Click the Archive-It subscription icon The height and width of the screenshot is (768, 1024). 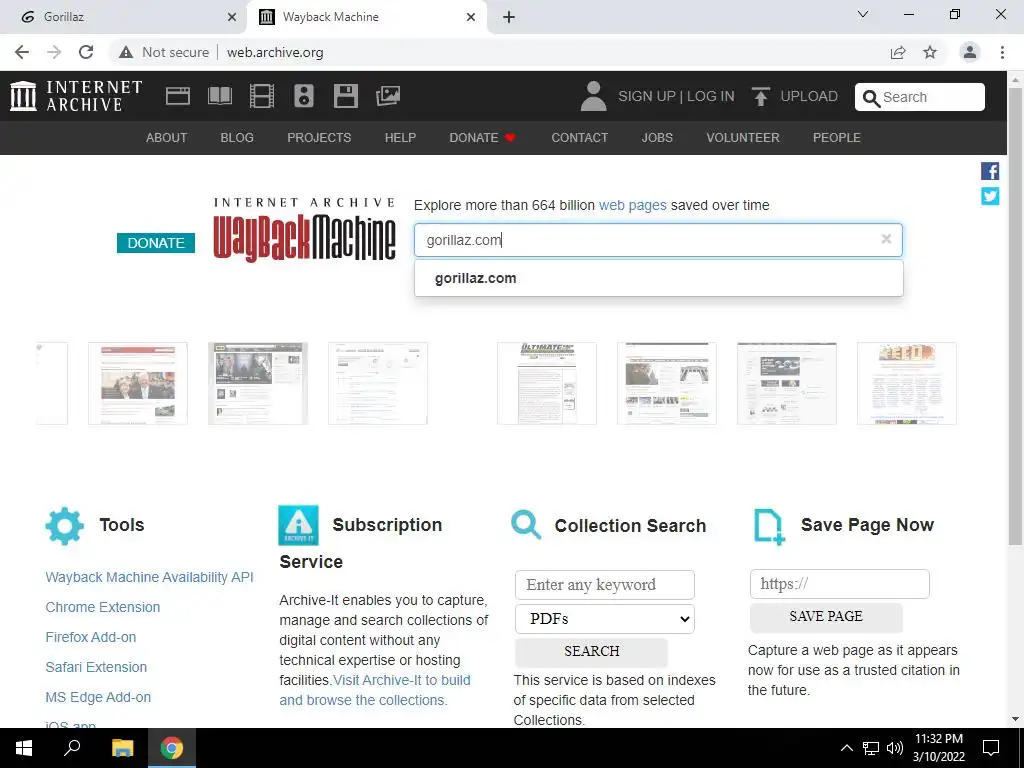tap(298, 525)
